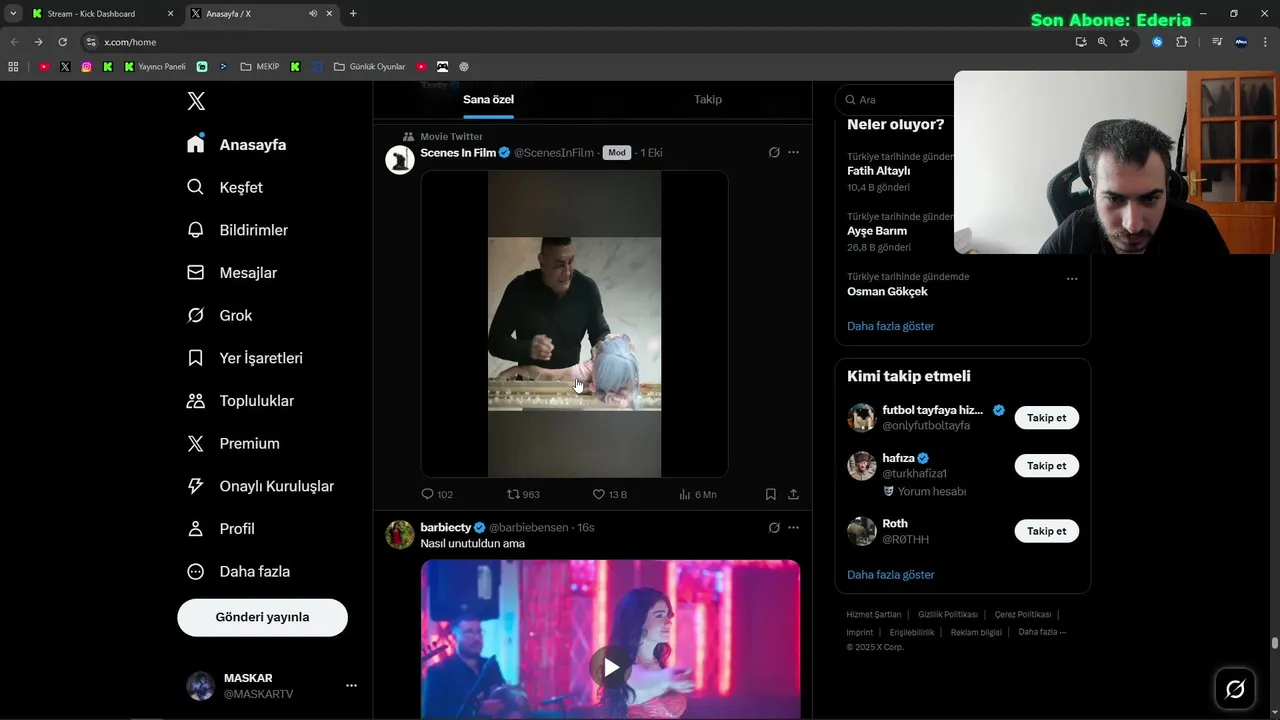Open MASKAR account menu ellipsis
Screen dimensions: 1280x720
click(351, 685)
